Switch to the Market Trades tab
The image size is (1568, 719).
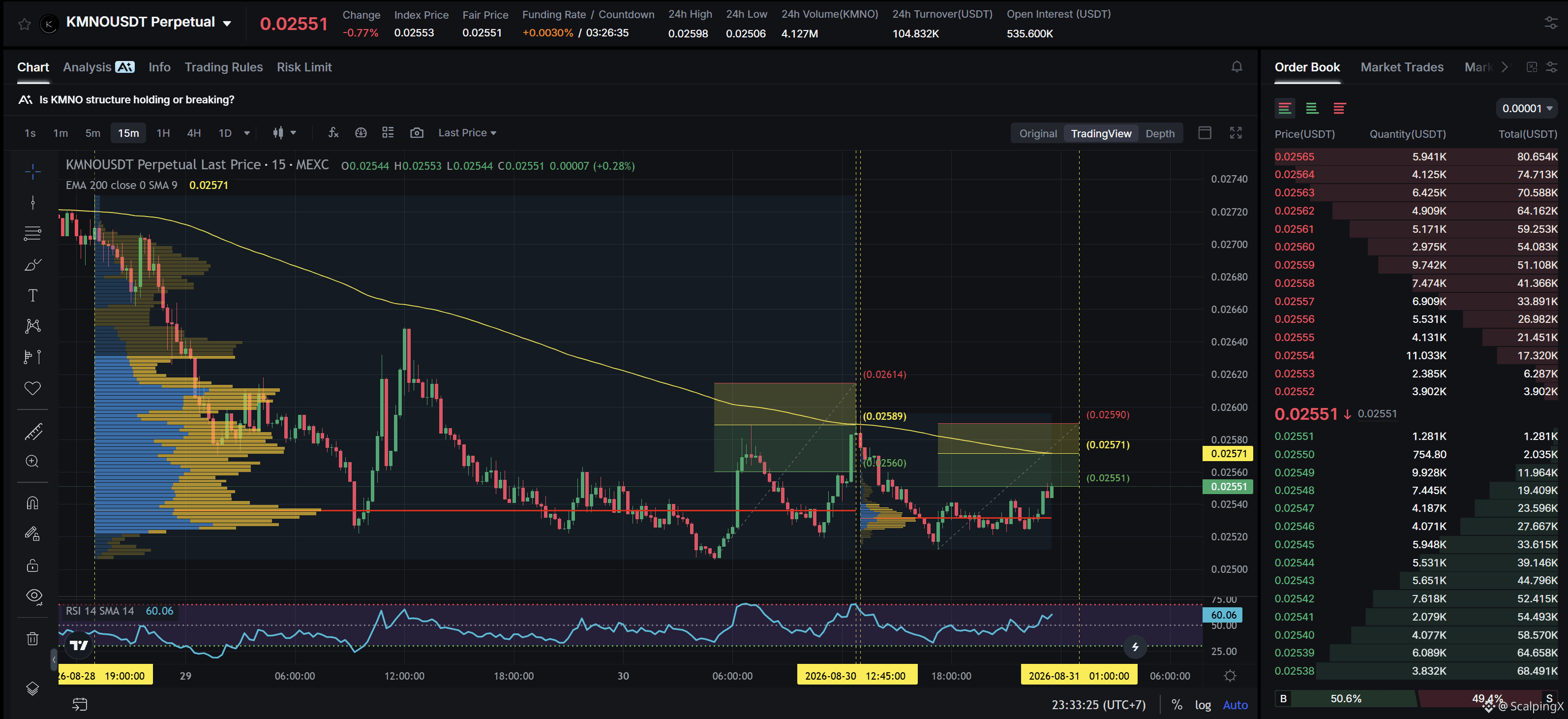point(1401,67)
